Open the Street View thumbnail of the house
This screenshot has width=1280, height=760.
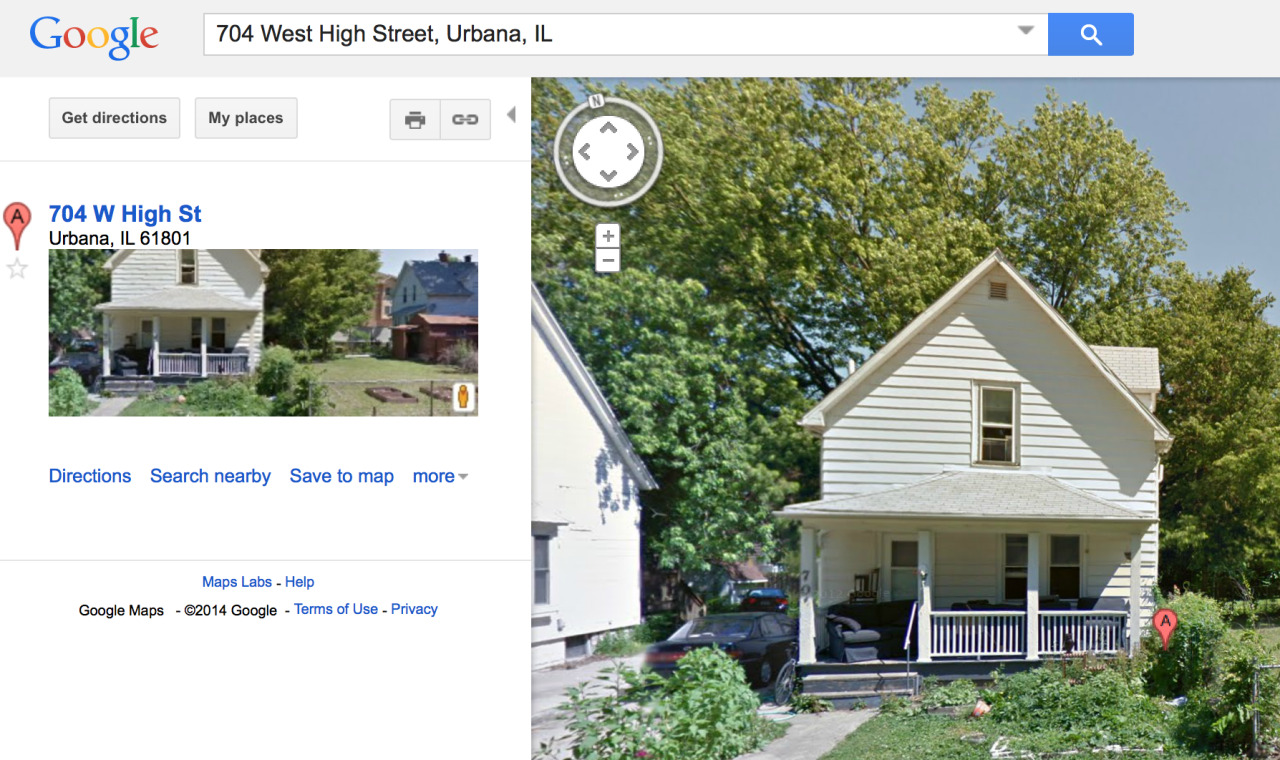(263, 332)
